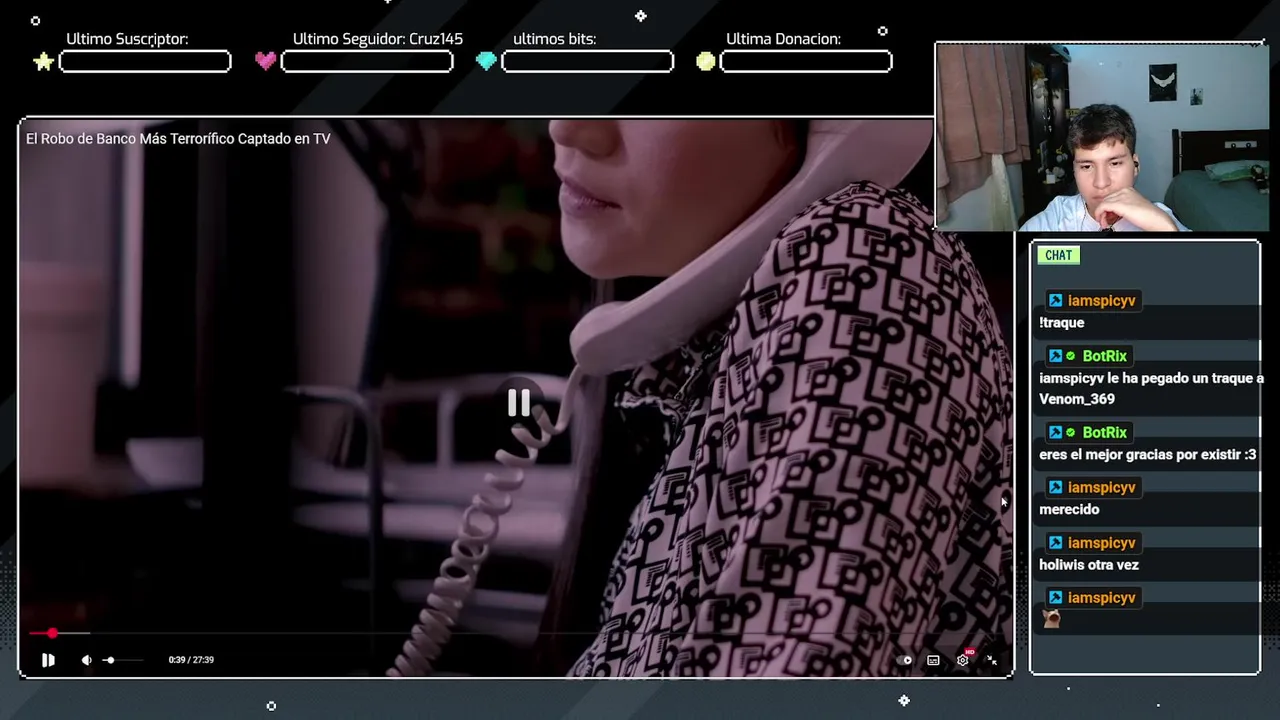Exit fullscreen using the shrink arrows icon

click(992, 660)
